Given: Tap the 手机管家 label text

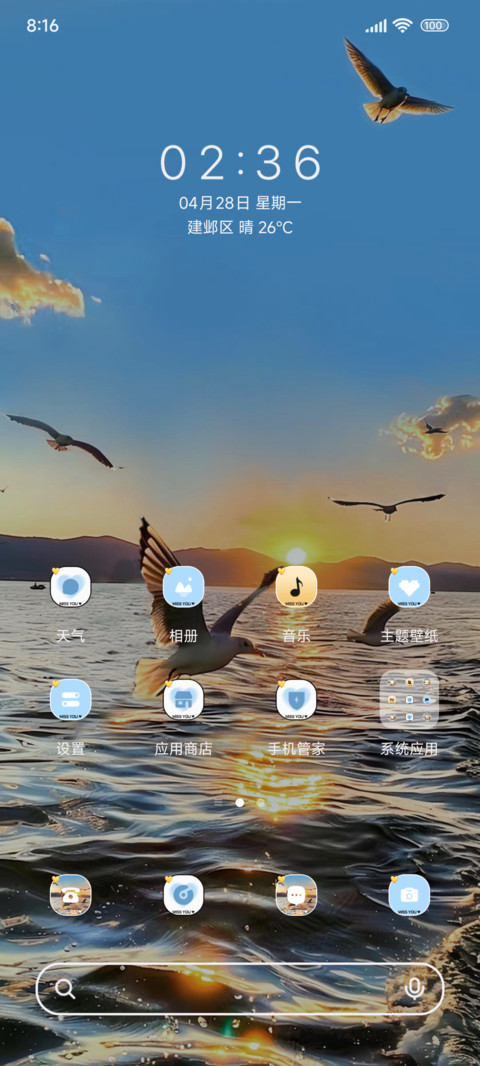Looking at the screenshot, I should tap(296, 749).
